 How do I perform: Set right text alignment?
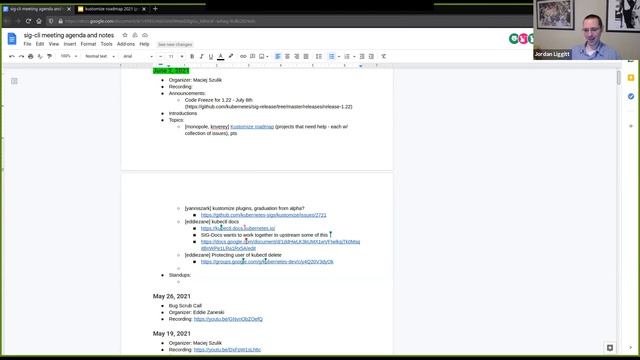click(x=297, y=56)
